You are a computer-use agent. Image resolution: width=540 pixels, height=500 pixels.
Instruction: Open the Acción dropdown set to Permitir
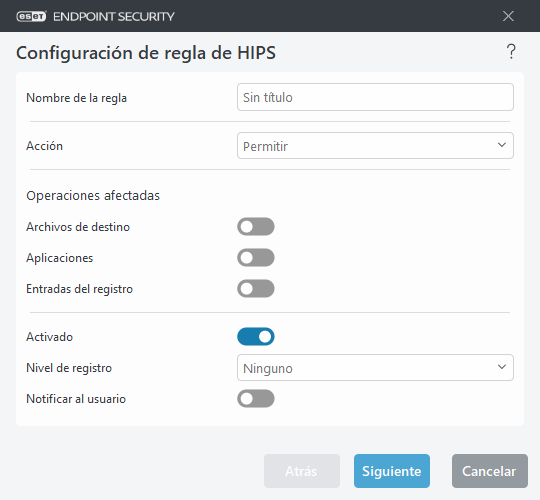375,146
